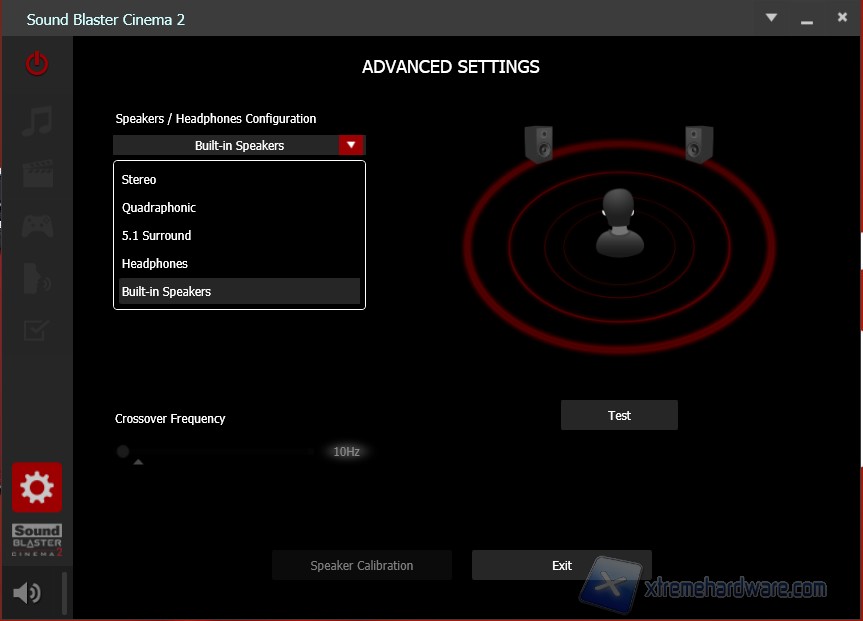Image resolution: width=863 pixels, height=621 pixels.
Task: Select the Custom checkbox profile icon
Action: click(x=37, y=330)
